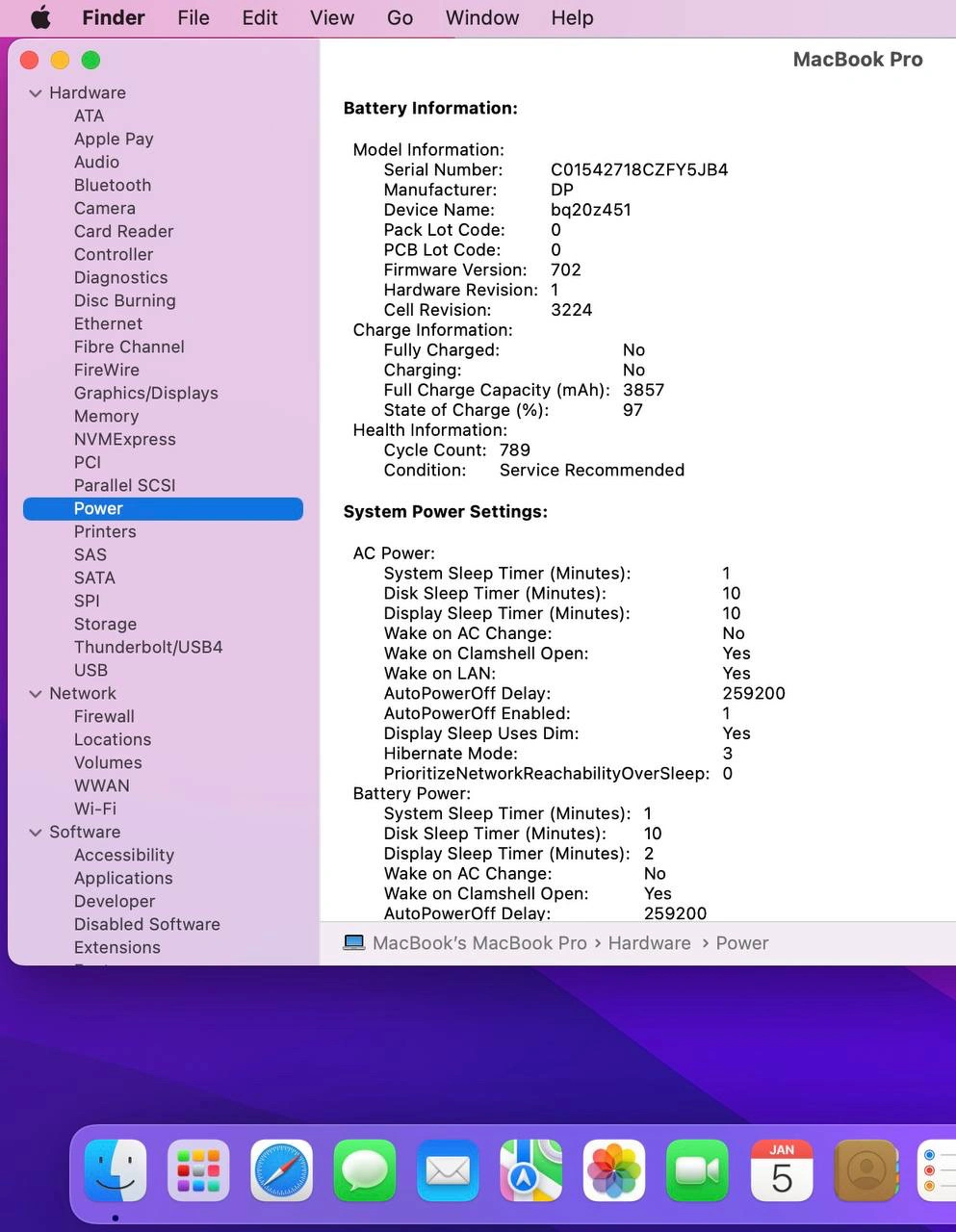The image size is (956, 1232).
Task: Click the Apple menu logo
Action: pos(40,17)
